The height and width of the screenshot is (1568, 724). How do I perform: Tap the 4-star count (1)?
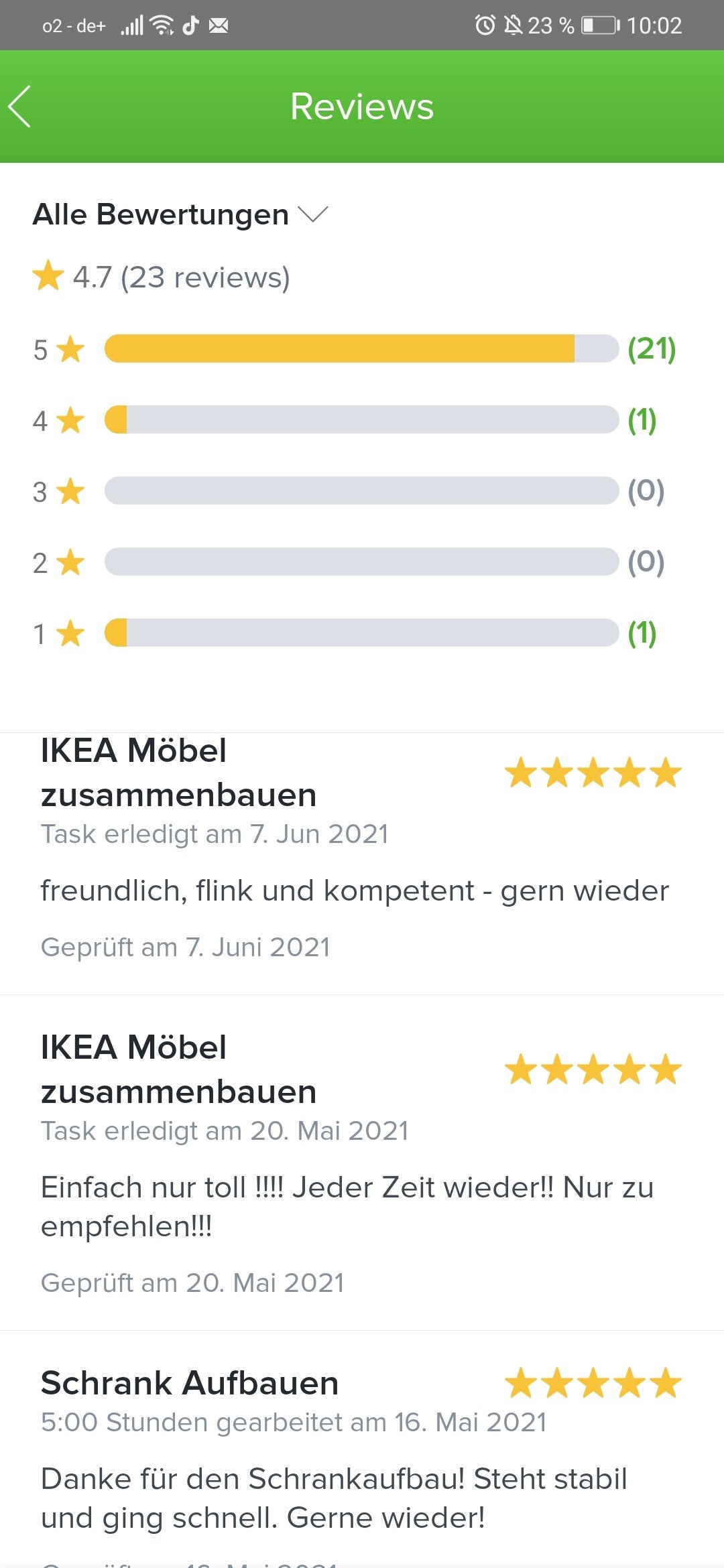pyautogui.click(x=642, y=419)
